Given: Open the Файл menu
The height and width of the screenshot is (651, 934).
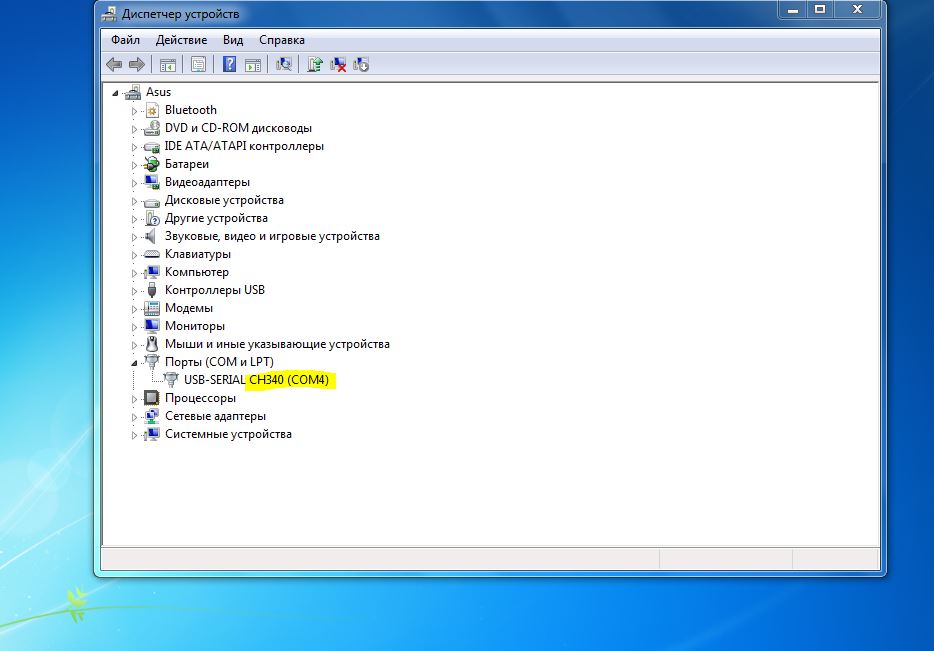Looking at the screenshot, I should [x=125, y=40].
